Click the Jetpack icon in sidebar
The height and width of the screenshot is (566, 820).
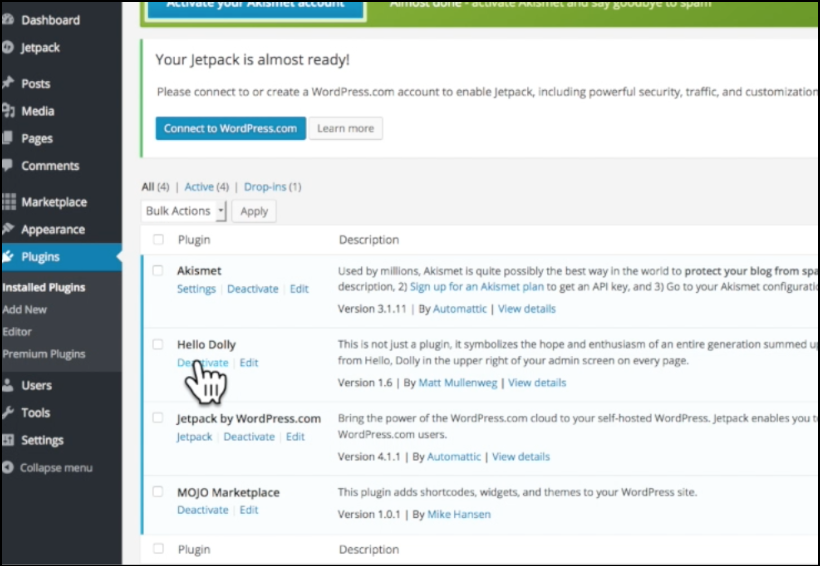pos(7,47)
